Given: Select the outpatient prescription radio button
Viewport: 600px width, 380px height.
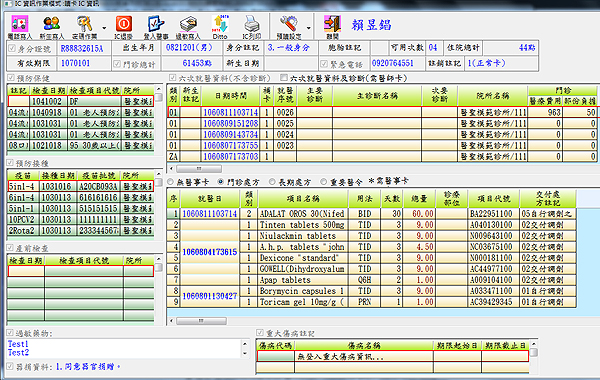Looking at the screenshot, I should tap(220, 181).
